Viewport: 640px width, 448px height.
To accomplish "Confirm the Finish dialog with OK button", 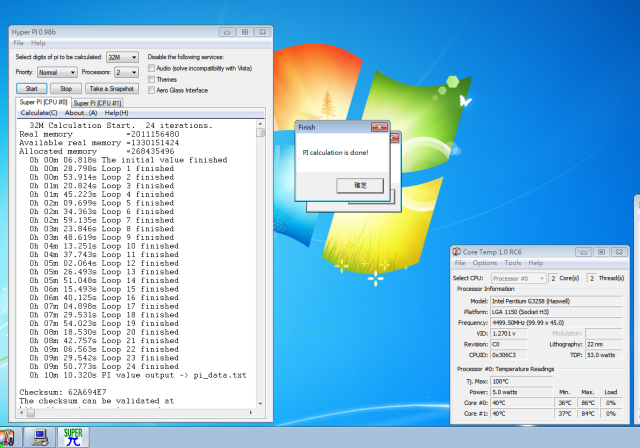I will pyautogui.click(x=360, y=185).
